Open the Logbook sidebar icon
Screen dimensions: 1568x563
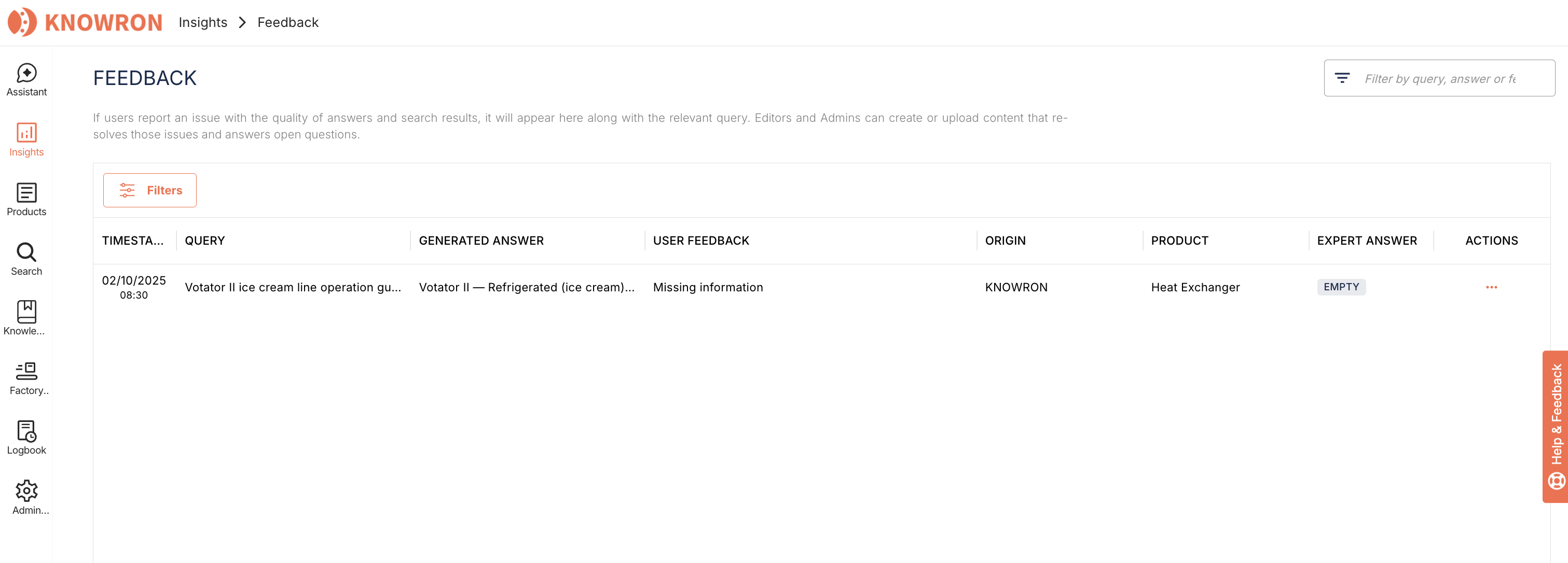coord(26,431)
